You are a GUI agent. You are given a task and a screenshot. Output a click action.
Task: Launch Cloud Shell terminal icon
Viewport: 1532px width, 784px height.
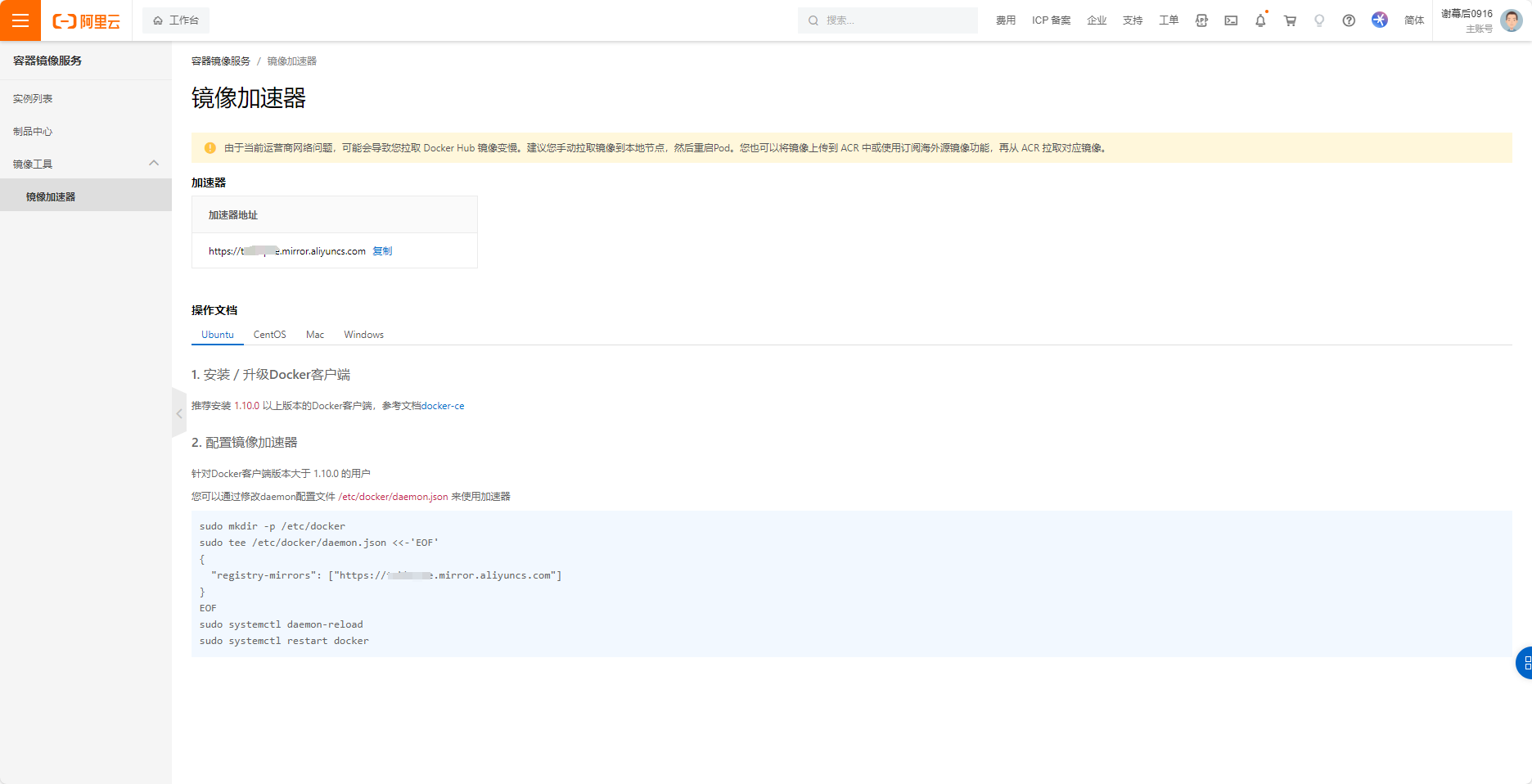coord(1231,20)
